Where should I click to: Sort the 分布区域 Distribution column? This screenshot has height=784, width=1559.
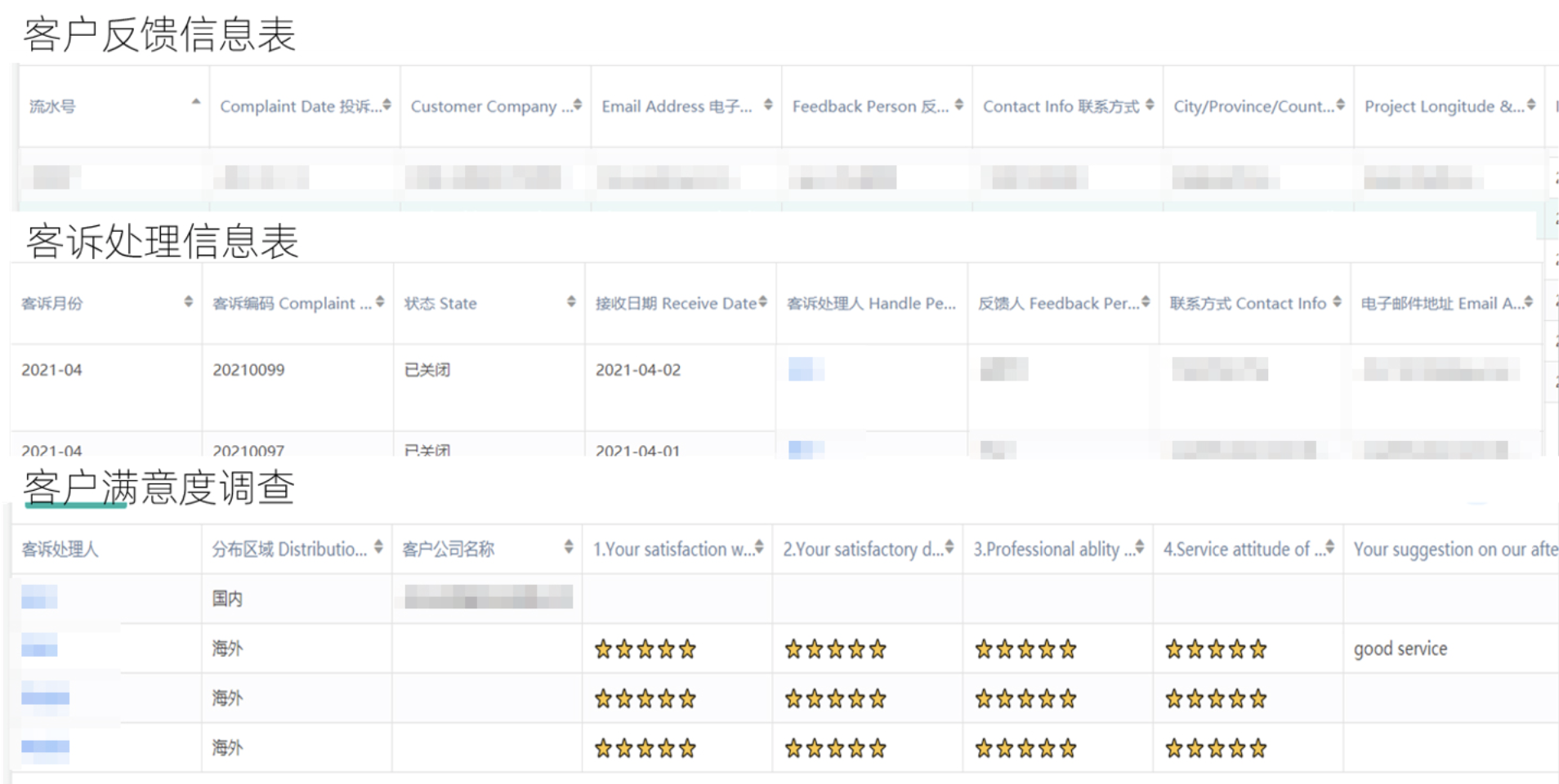[378, 546]
